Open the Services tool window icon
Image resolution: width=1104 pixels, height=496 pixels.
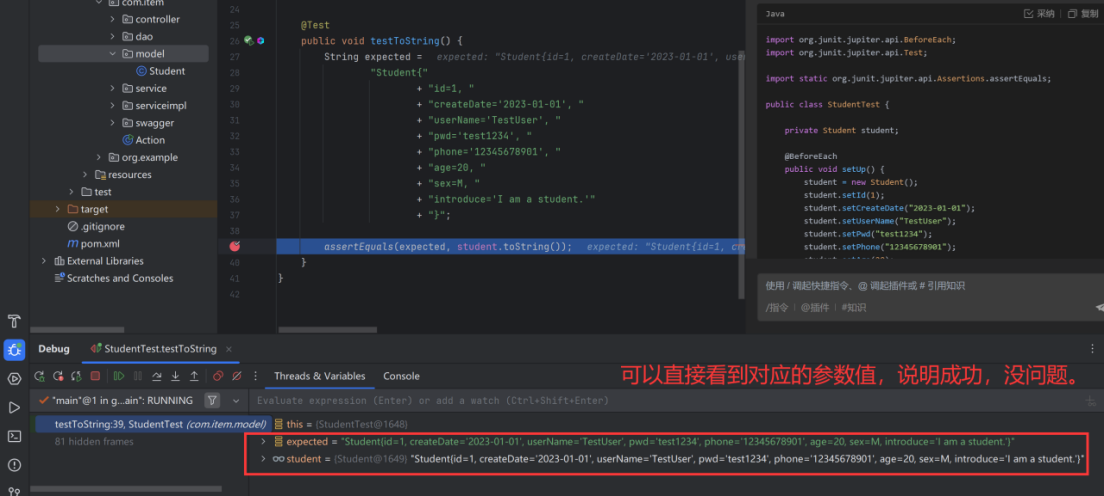tap(14, 378)
